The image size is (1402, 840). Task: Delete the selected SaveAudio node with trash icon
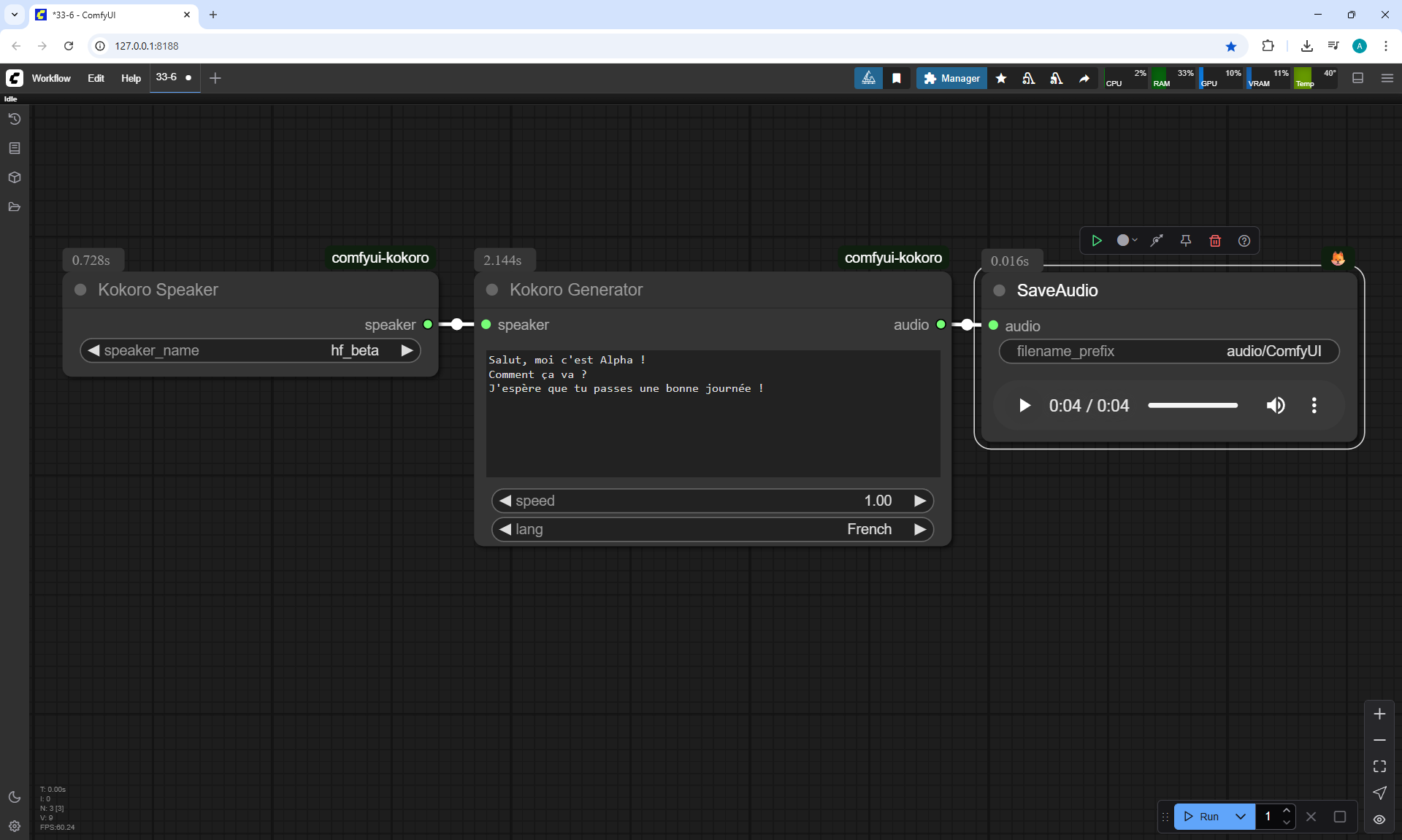tap(1215, 241)
